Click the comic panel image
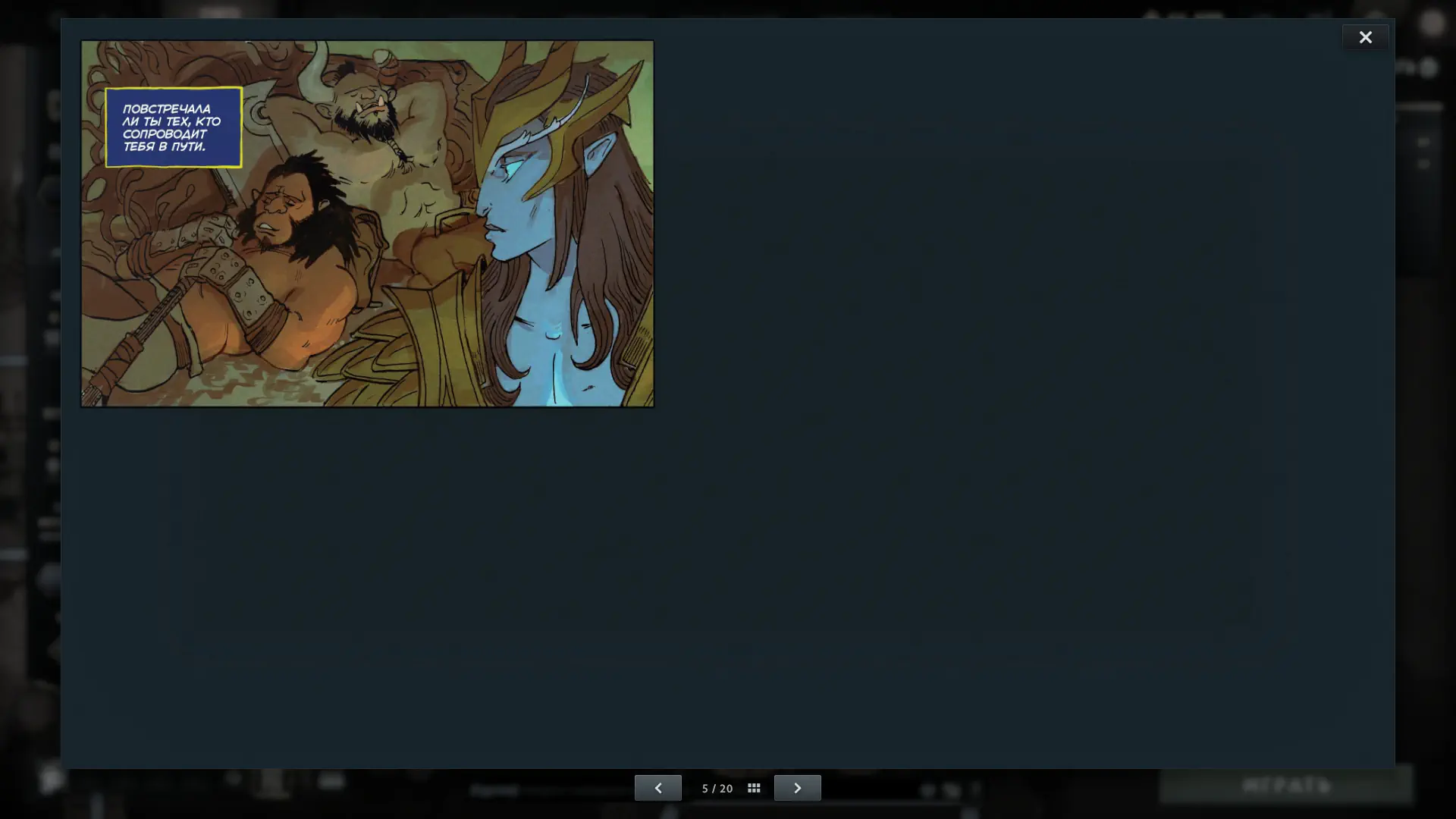This screenshot has height=819, width=1456. 367,224
